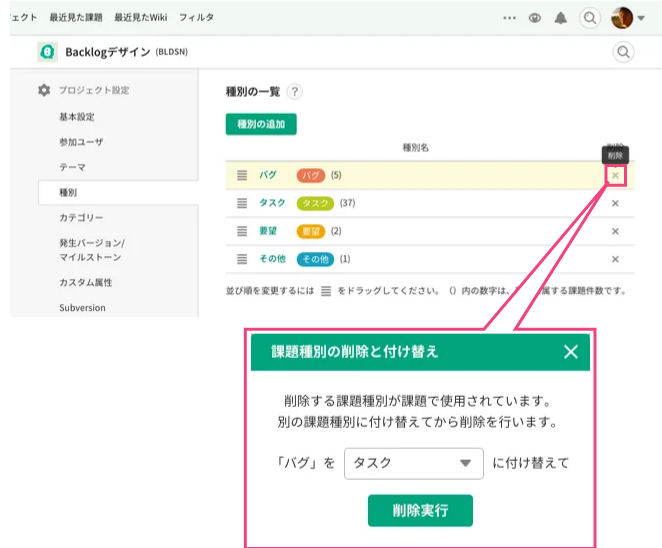Select 発生バージョン/マイルストーン in the sidebar
Screen dimensions: 662x548
92,250
